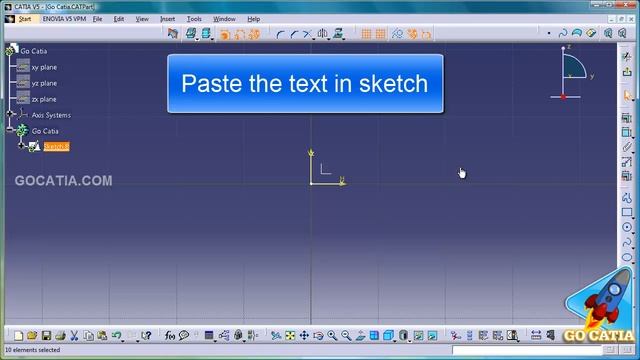The height and width of the screenshot is (360, 640).
Task: Cut selection with the scissors icon
Action: [x=74, y=336]
